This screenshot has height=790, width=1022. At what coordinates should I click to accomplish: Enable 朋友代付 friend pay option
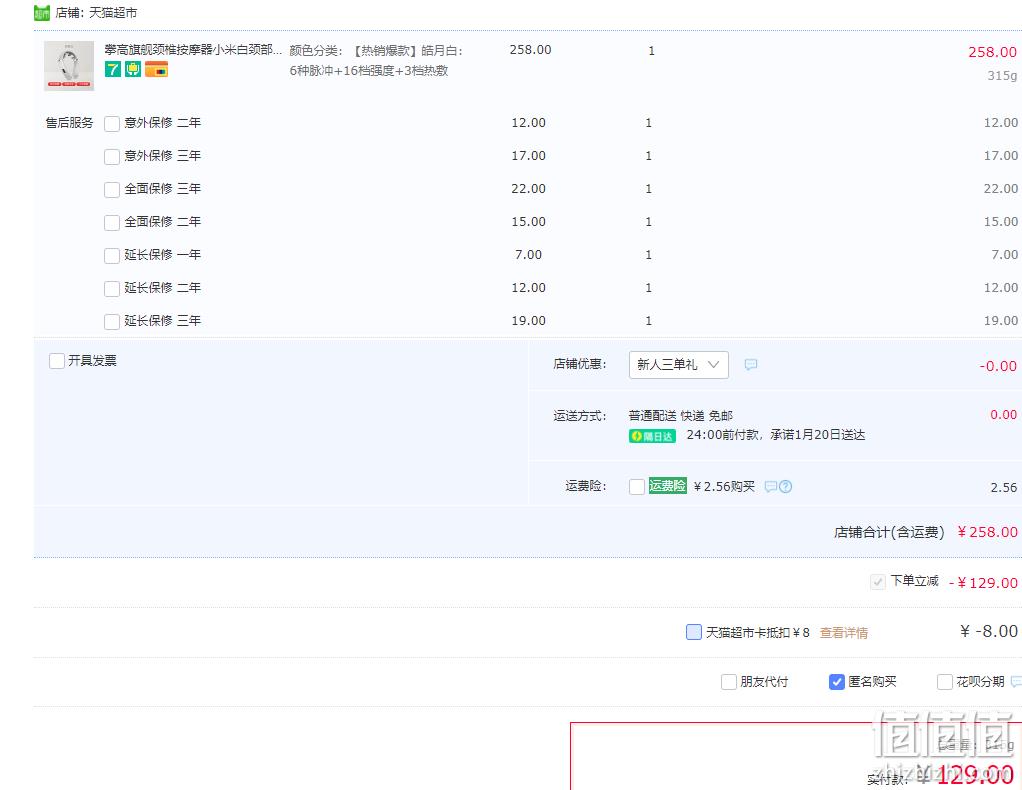click(729, 682)
